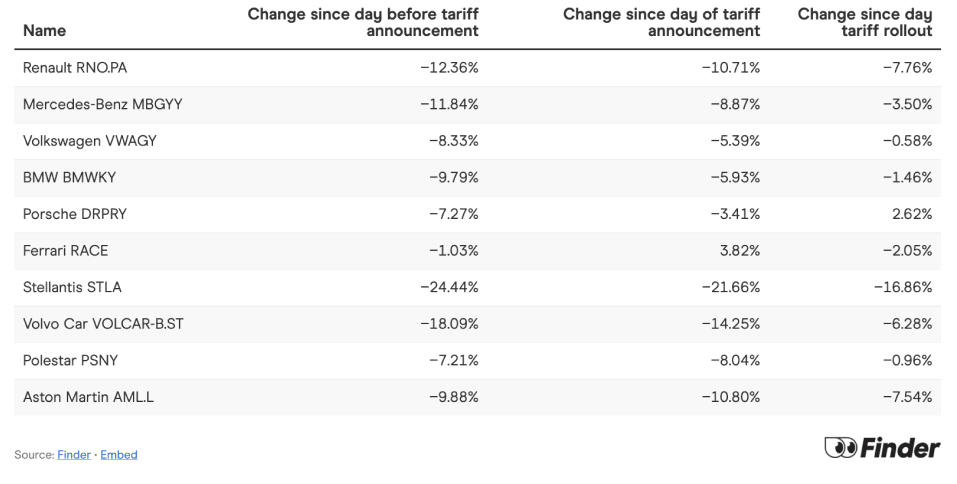Click the day of tariff announcement header
The width and height of the screenshot is (957, 484).
pyautogui.click(x=661, y=22)
